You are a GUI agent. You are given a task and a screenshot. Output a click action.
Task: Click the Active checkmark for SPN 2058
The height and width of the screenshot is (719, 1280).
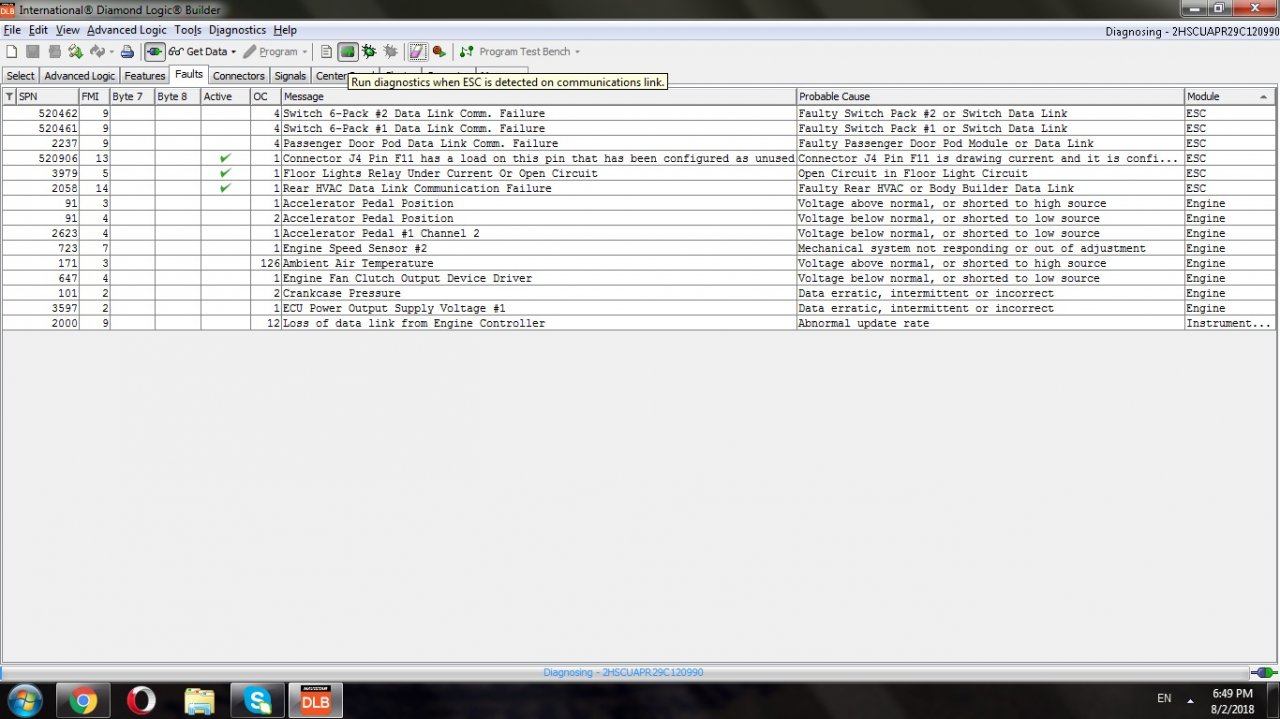(225, 188)
